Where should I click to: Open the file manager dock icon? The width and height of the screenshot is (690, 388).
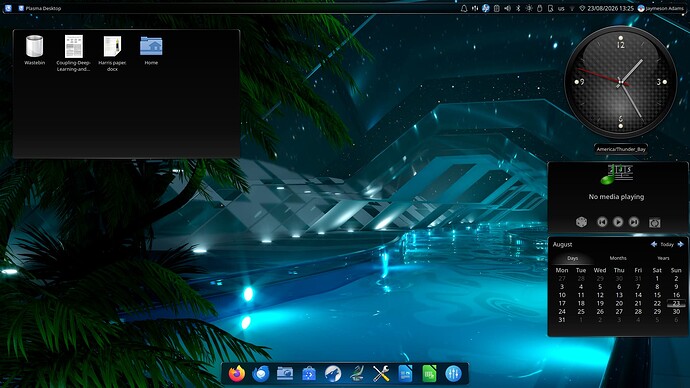(285, 374)
